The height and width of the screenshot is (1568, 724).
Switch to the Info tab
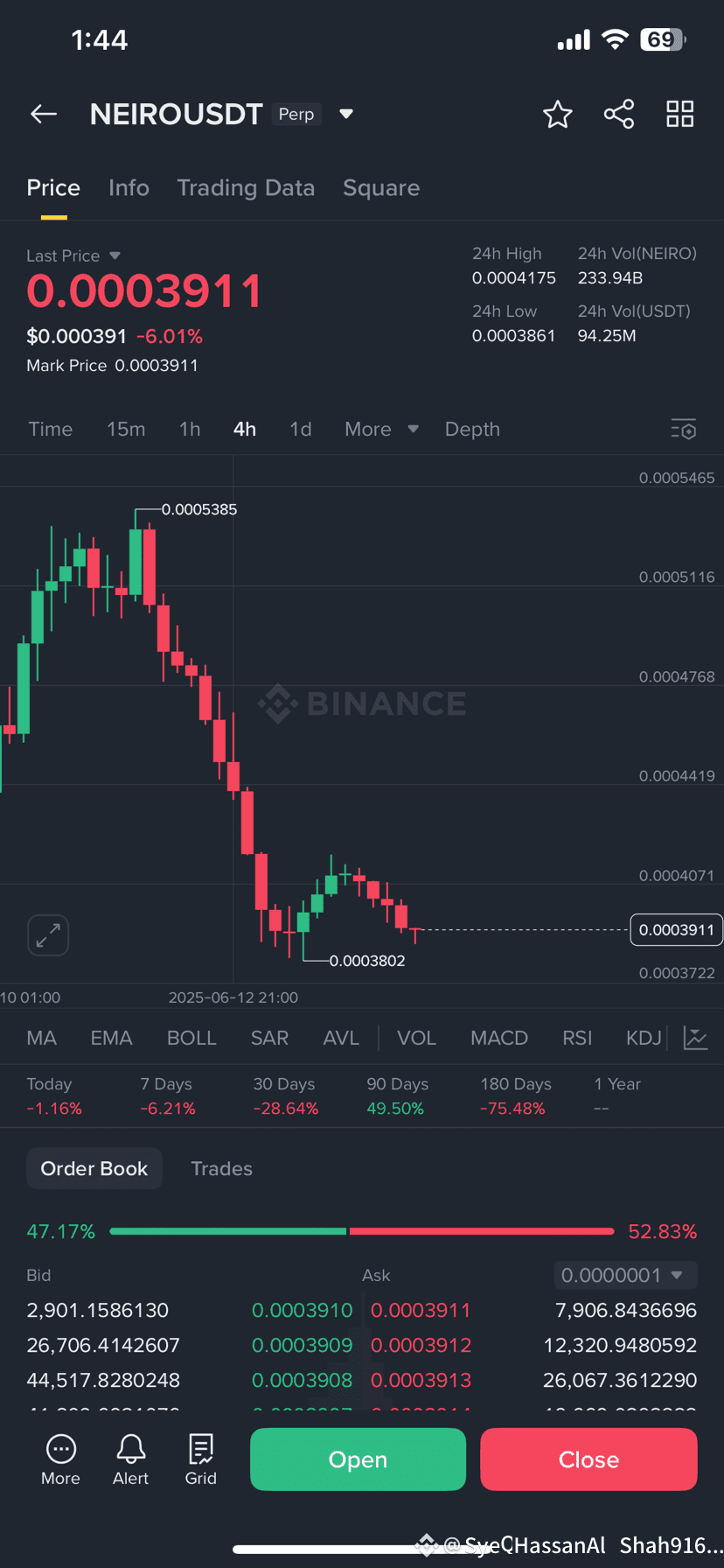point(129,188)
